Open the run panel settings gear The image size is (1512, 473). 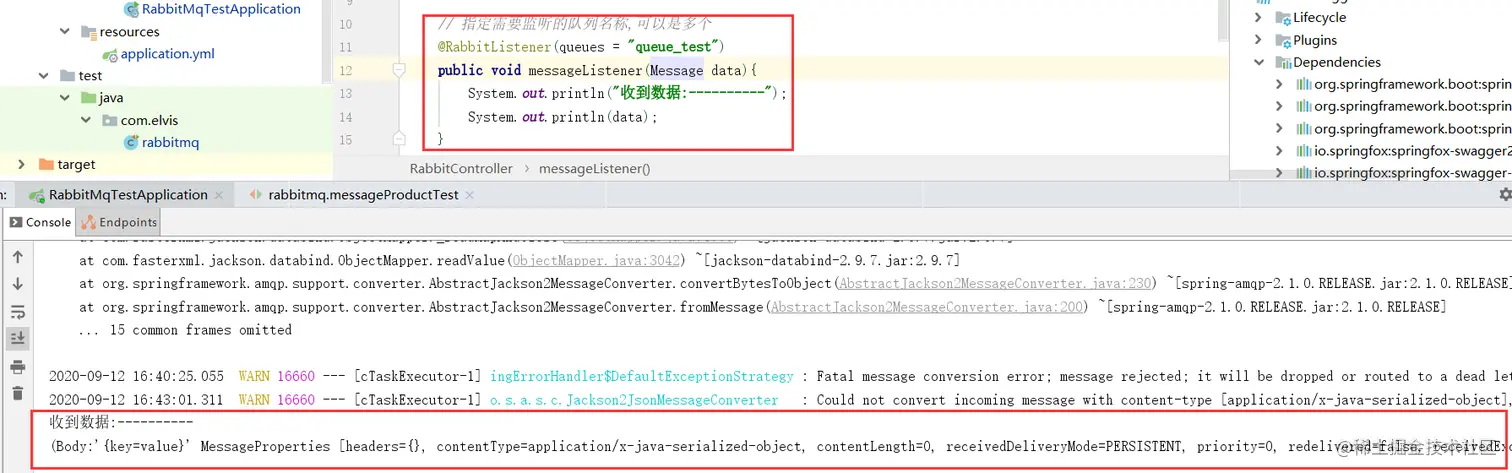[1505, 194]
